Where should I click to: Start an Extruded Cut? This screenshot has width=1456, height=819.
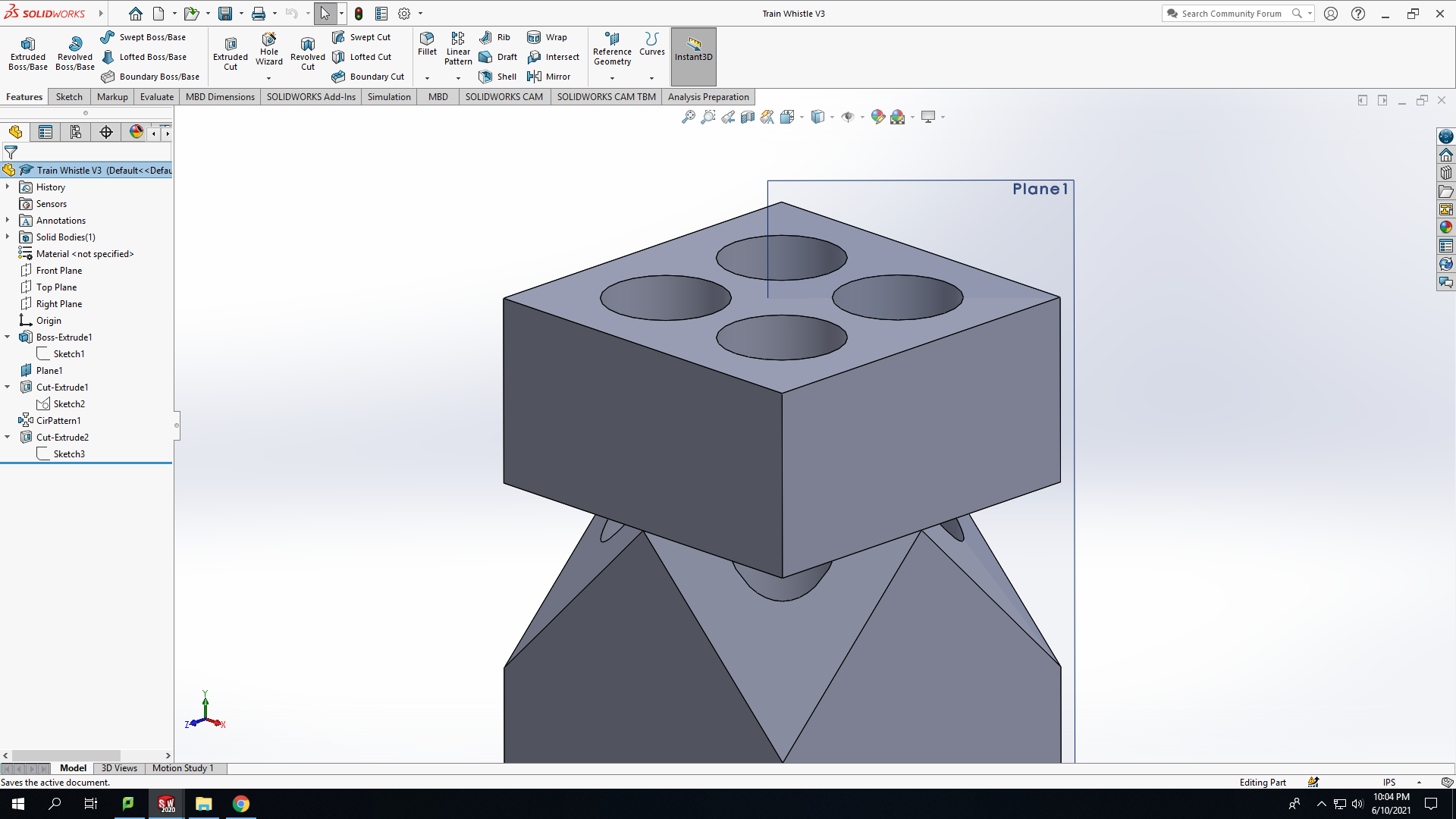[231, 53]
